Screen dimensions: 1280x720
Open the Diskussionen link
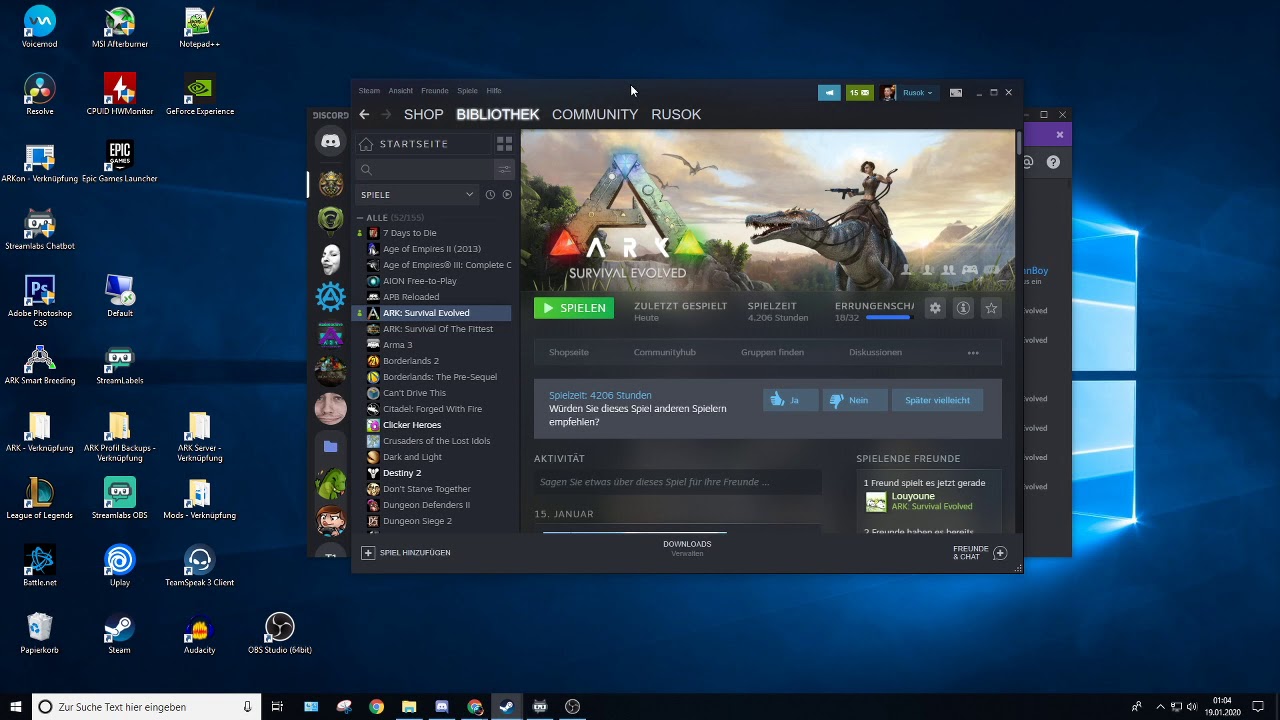[875, 352]
